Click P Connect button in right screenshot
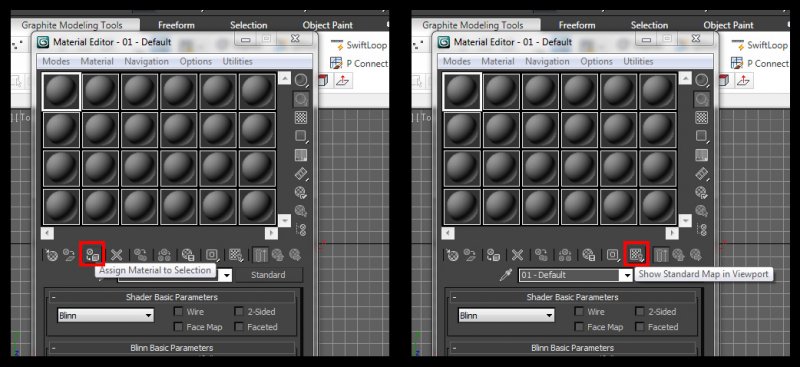The height and width of the screenshot is (367, 800). pos(760,63)
